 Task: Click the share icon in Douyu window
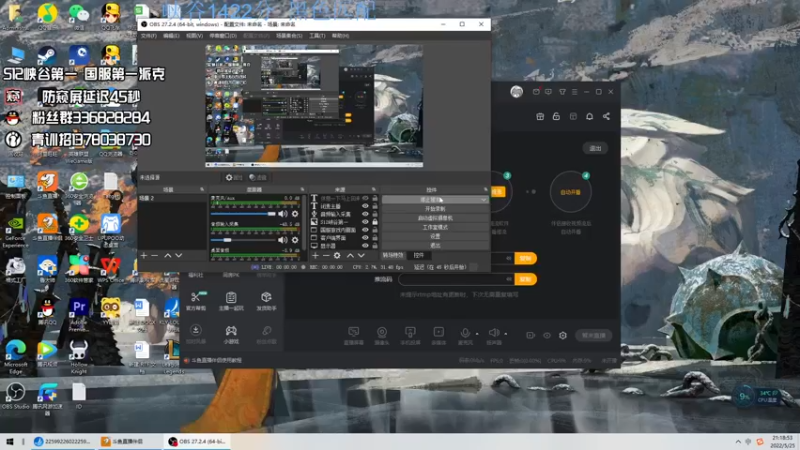[x=606, y=116]
